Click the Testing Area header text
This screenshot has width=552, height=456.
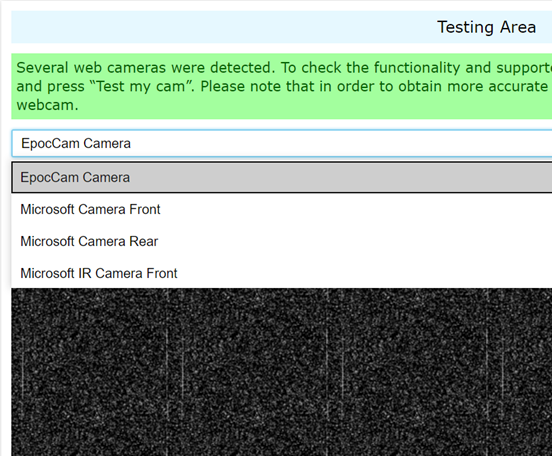(487, 27)
